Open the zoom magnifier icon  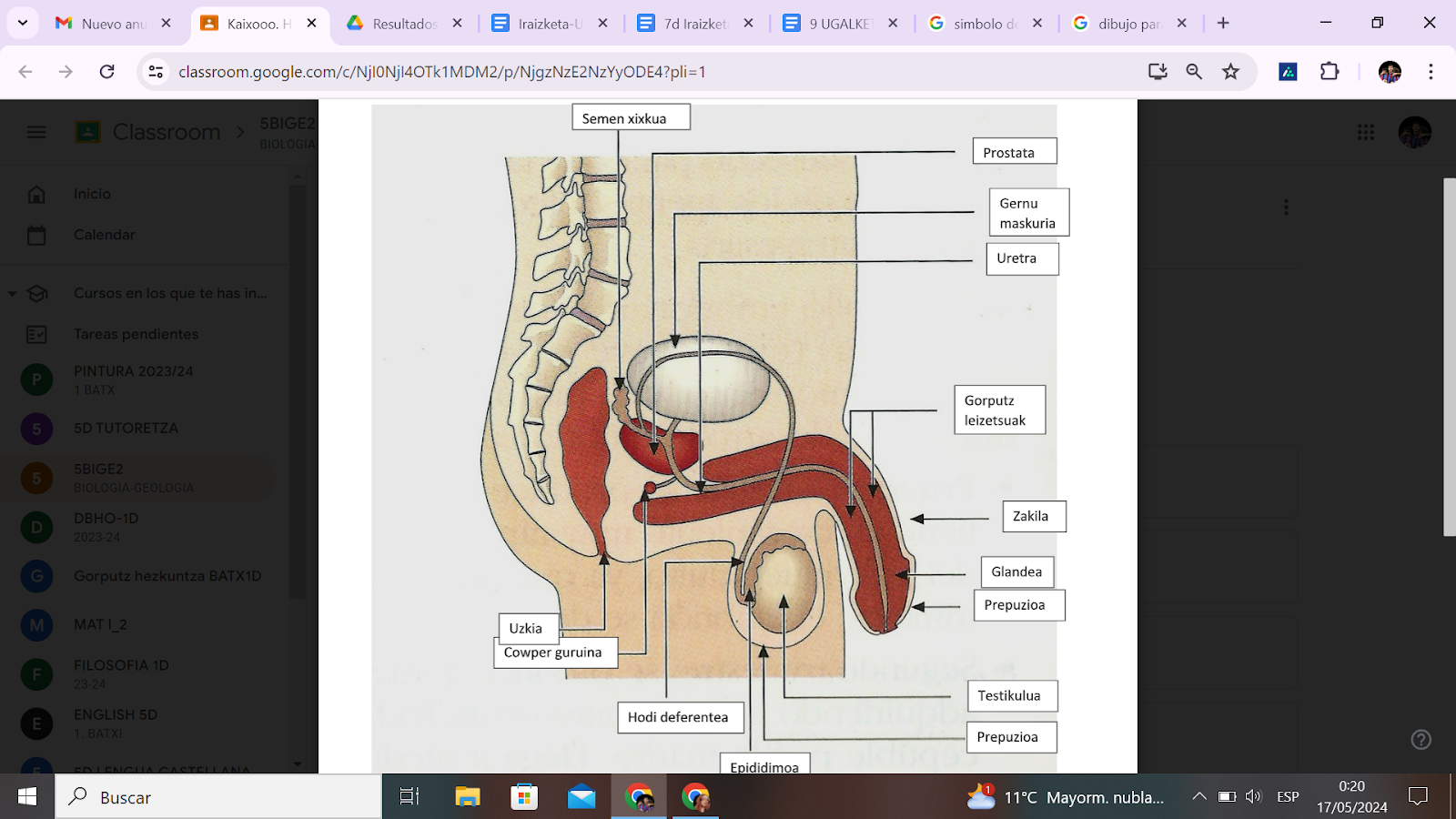point(1194,71)
